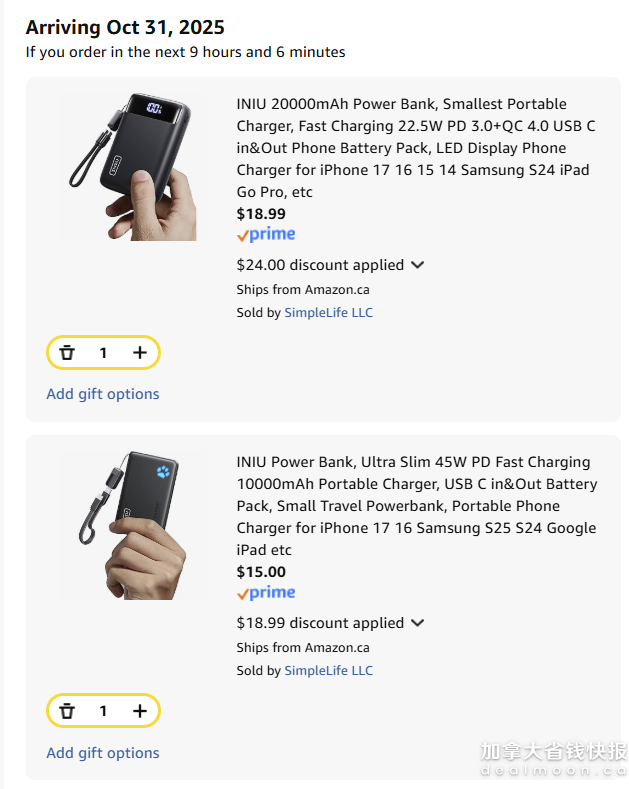629x789 pixels.
Task: Expand the $24.00 discount applied details
Action: pyautogui.click(x=417, y=265)
